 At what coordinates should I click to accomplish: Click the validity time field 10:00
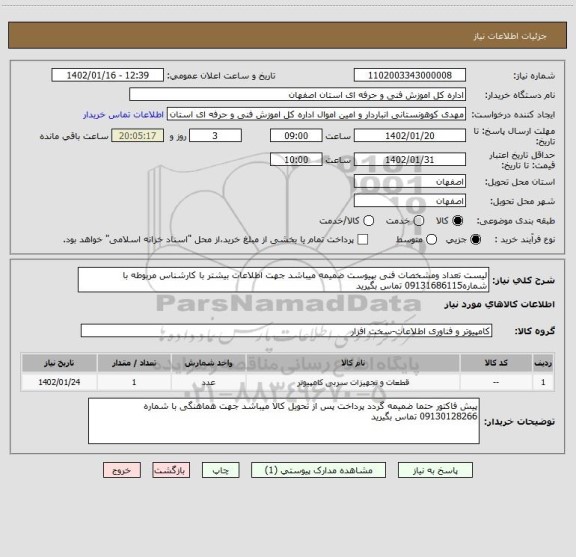click(296, 159)
